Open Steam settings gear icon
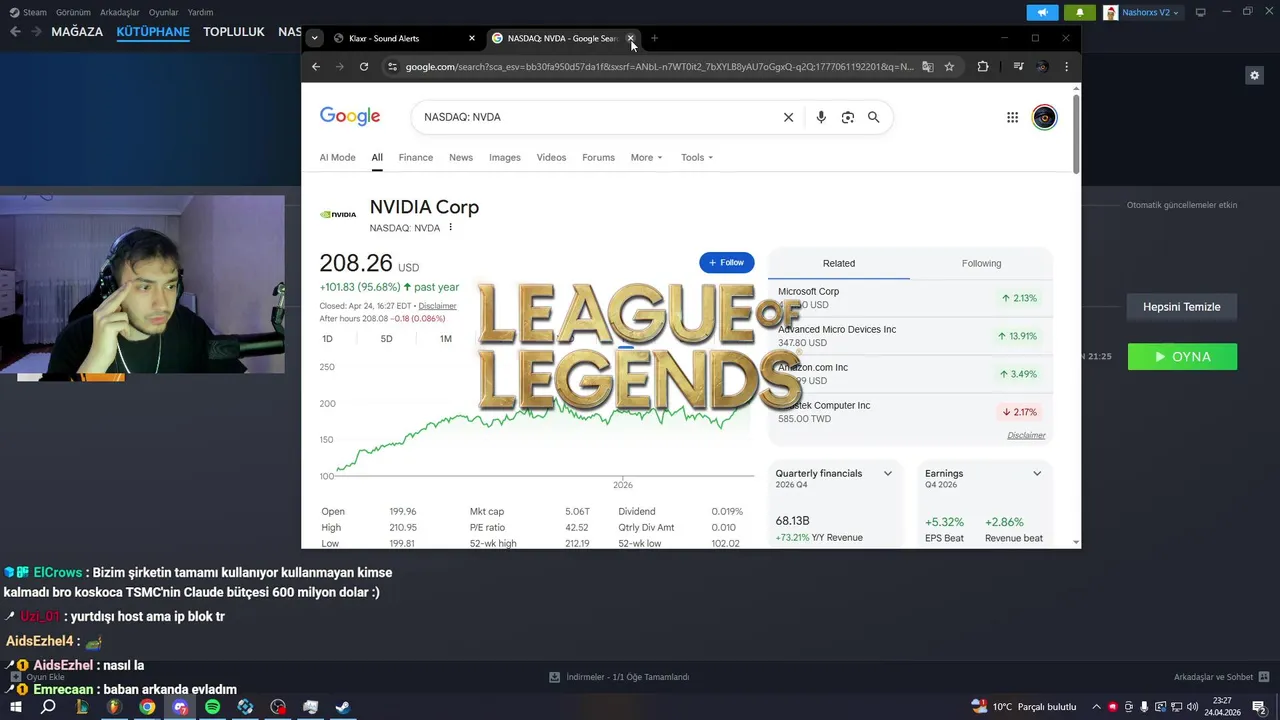Screen dimensions: 1280x720 click(x=1255, y=75)
